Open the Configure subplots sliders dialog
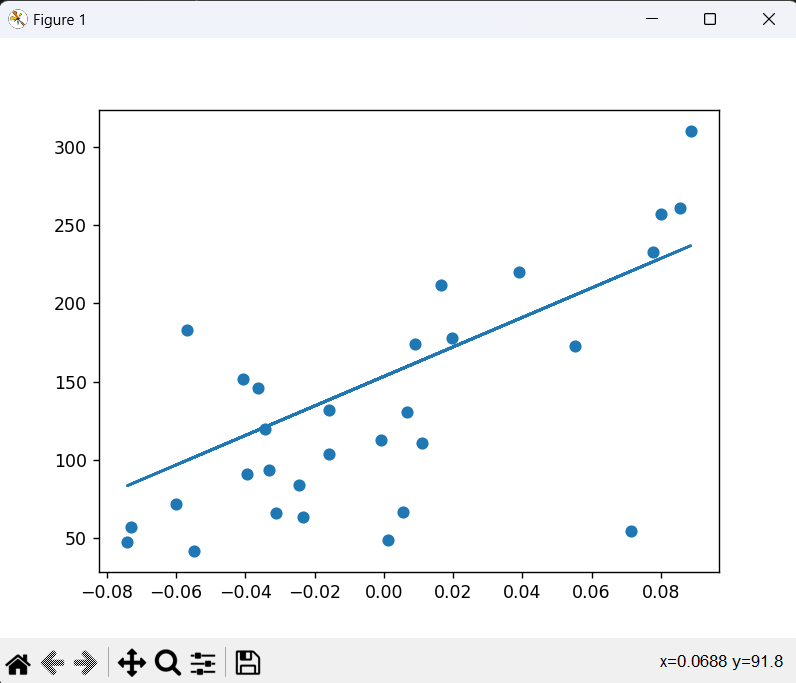This screenshot has width=796, height=683. click(x=203, y=662)
